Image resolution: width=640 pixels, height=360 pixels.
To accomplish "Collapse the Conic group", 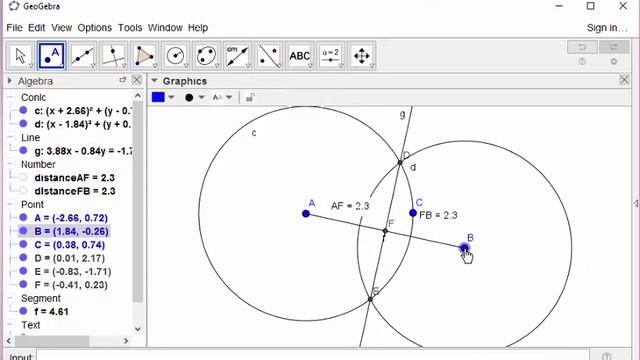I will click(10, 97).
